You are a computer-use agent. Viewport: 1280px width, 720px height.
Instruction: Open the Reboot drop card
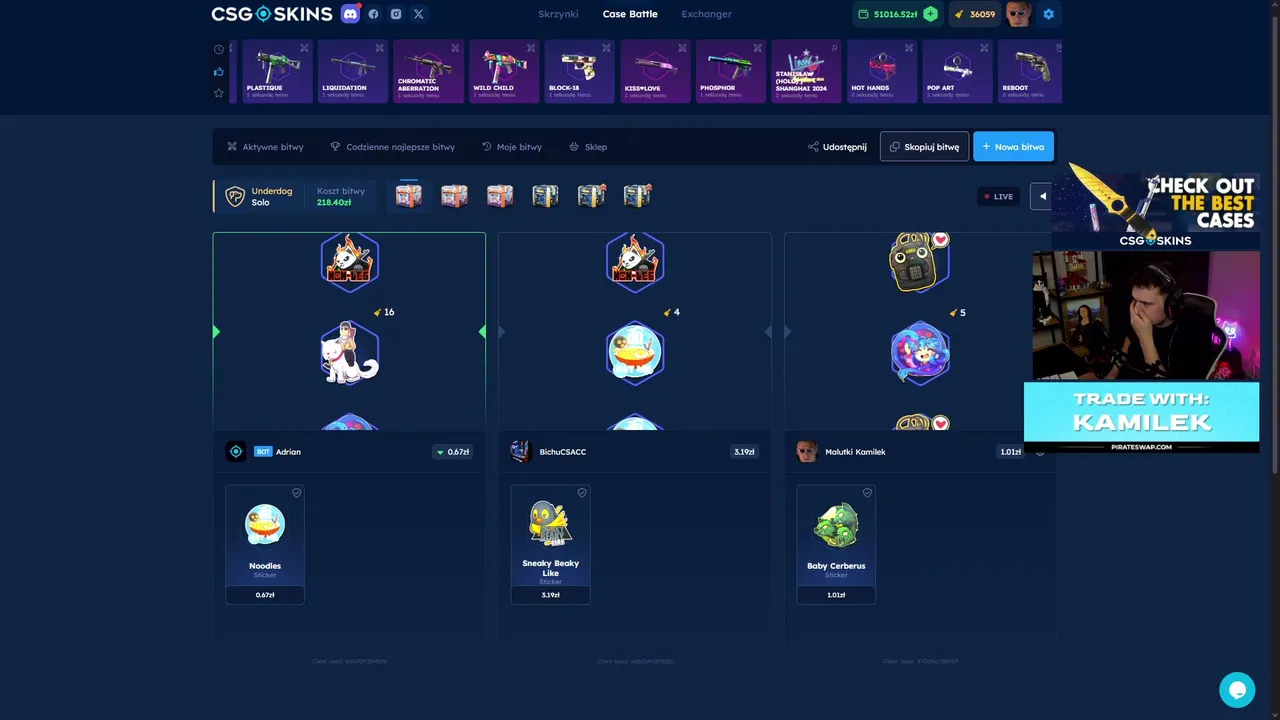[x=1030, y=71]
